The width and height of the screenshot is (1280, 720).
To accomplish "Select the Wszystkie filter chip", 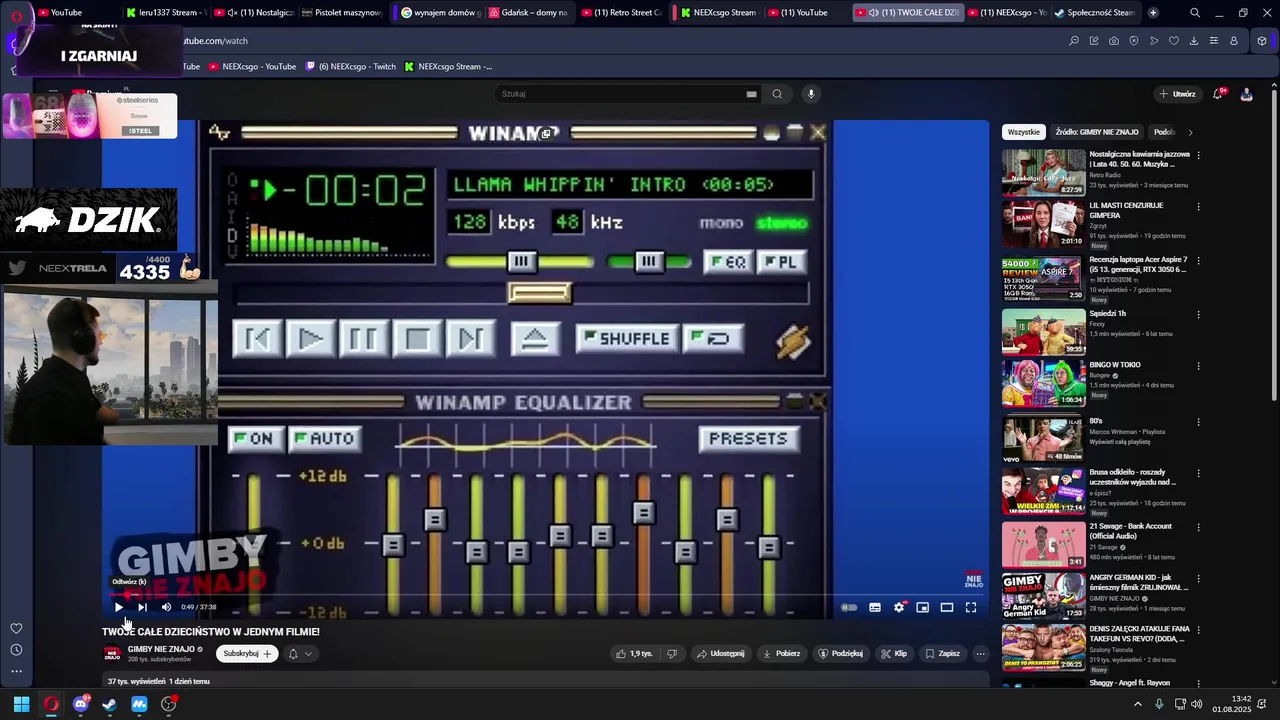I will (1024, 132).
